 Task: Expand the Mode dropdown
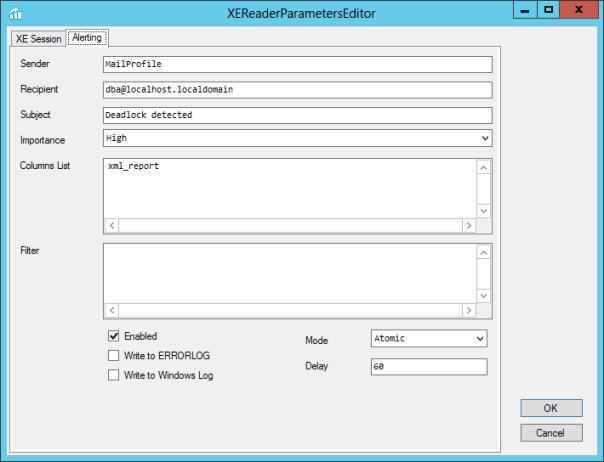click(x=428, y=339)
